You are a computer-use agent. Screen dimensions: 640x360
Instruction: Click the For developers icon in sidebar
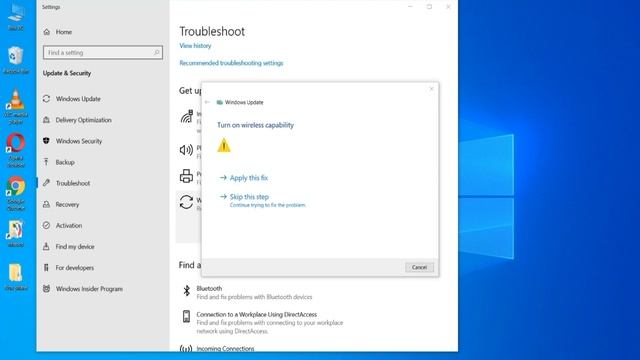point(47,268)
